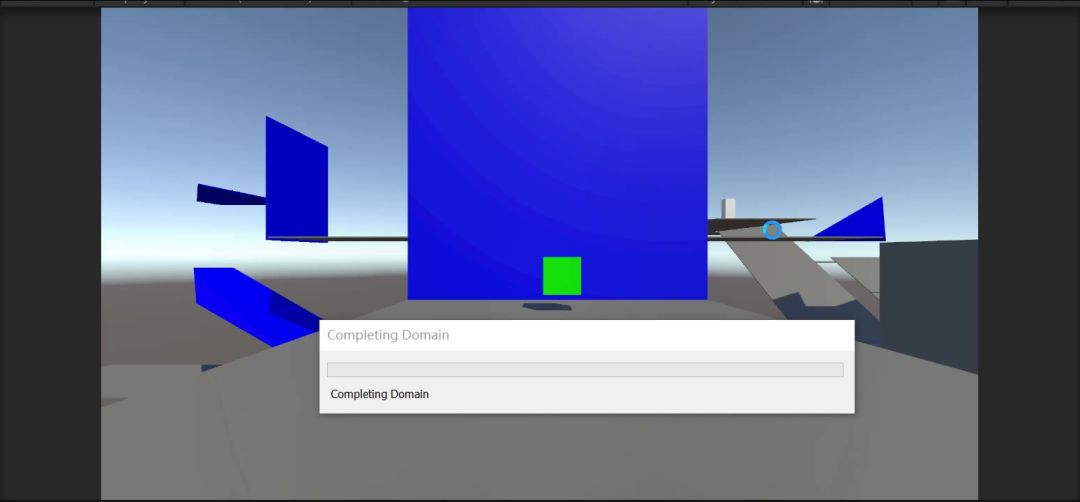Select the green square in the scene
1080x502 pixels.
click(562, 276)
